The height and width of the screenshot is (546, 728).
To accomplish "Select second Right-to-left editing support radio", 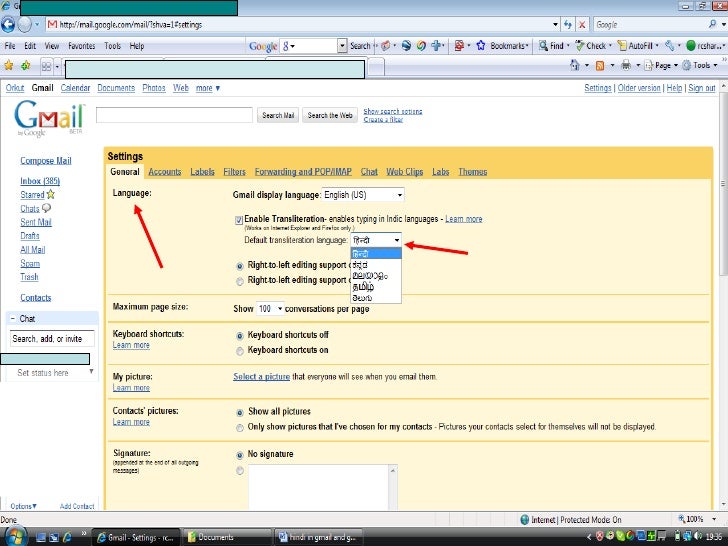I will [240, 281].
